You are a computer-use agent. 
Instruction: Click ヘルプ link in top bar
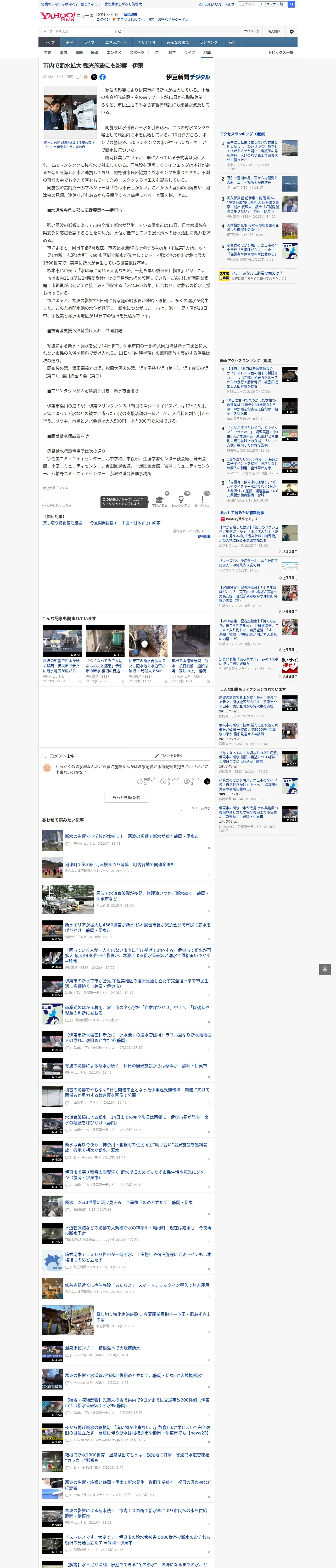(x=229, y=4)
